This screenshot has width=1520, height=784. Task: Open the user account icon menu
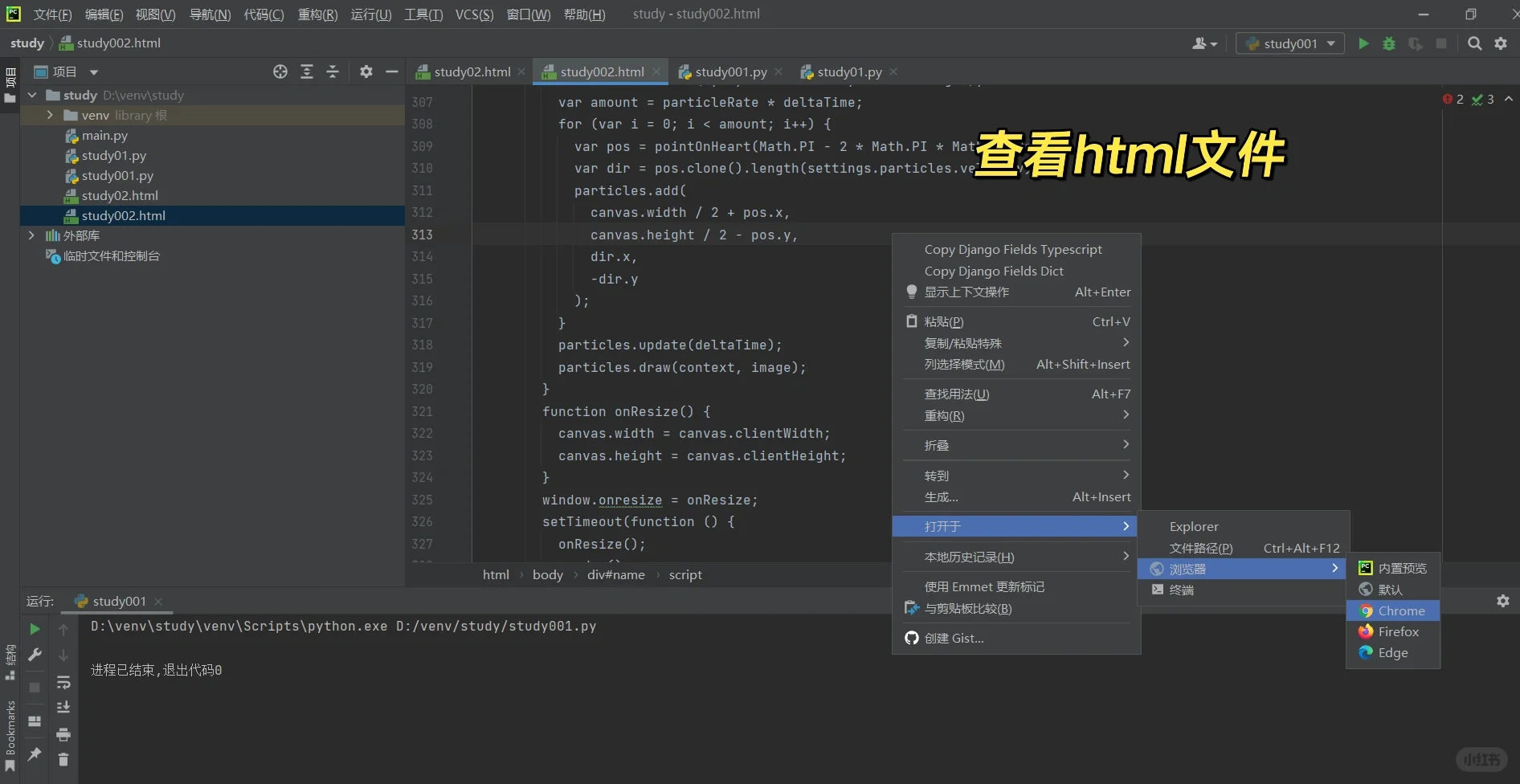click(x=1204, y=43)
